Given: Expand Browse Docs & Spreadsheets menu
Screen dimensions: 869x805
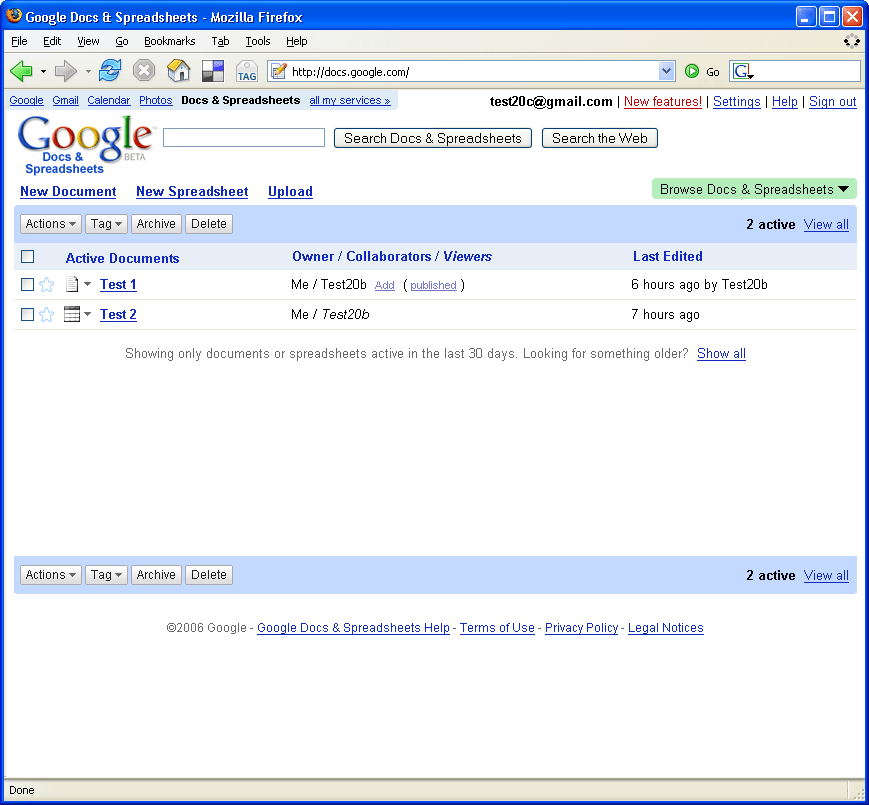Looking at the screenshot, I should pos(754,189).
